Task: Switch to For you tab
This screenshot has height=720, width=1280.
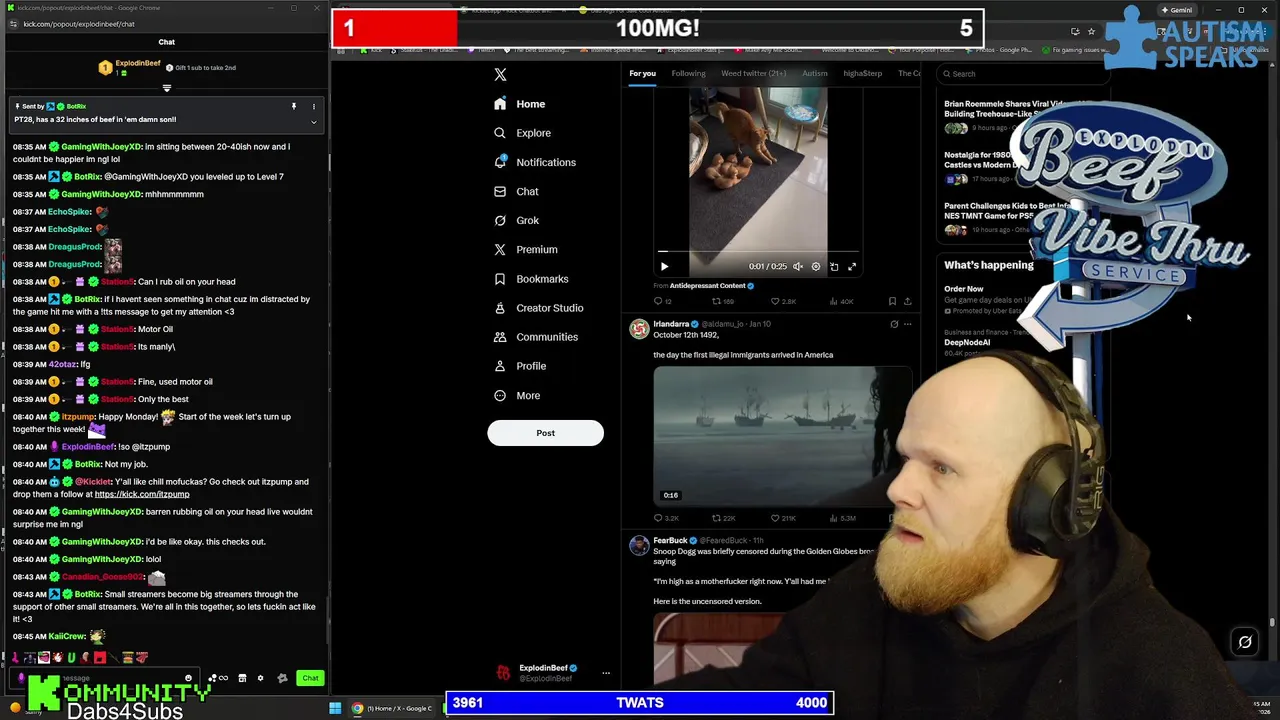Action: 642,73
